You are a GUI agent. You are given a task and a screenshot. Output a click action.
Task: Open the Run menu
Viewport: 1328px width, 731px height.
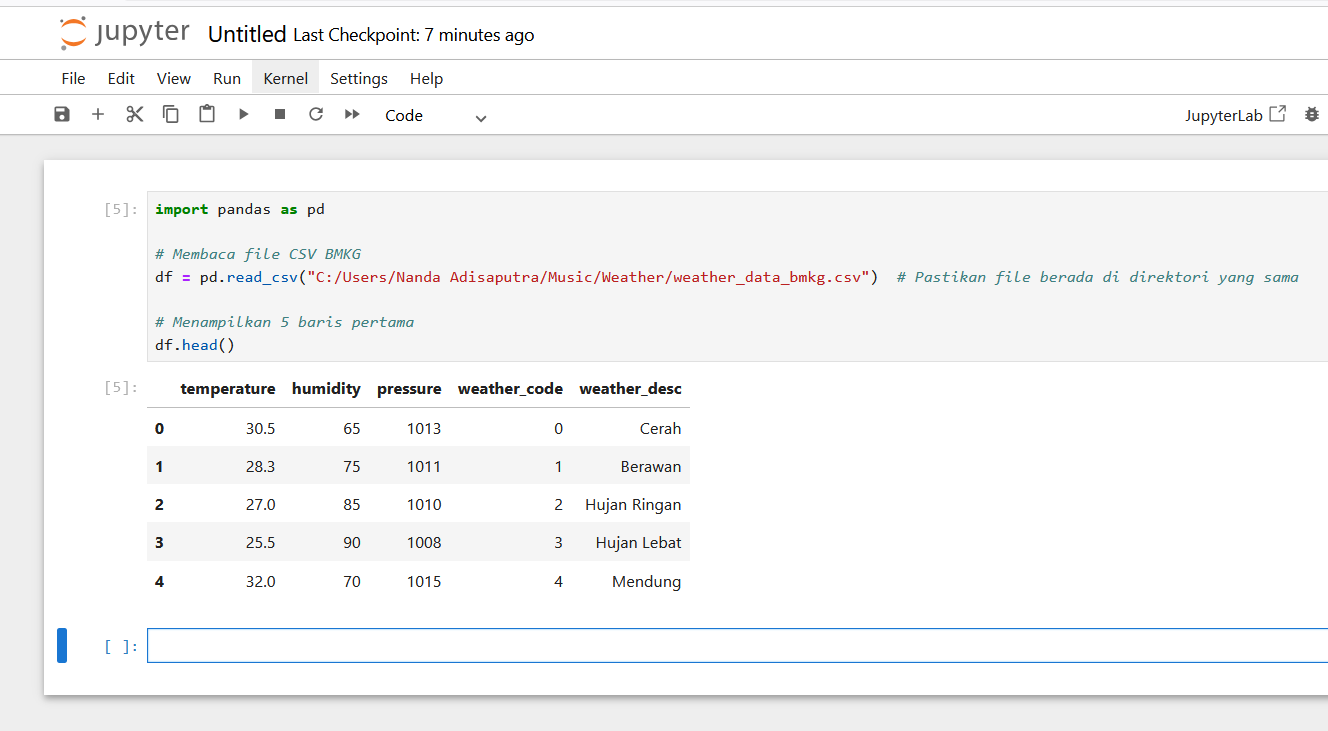coord(227,78)
